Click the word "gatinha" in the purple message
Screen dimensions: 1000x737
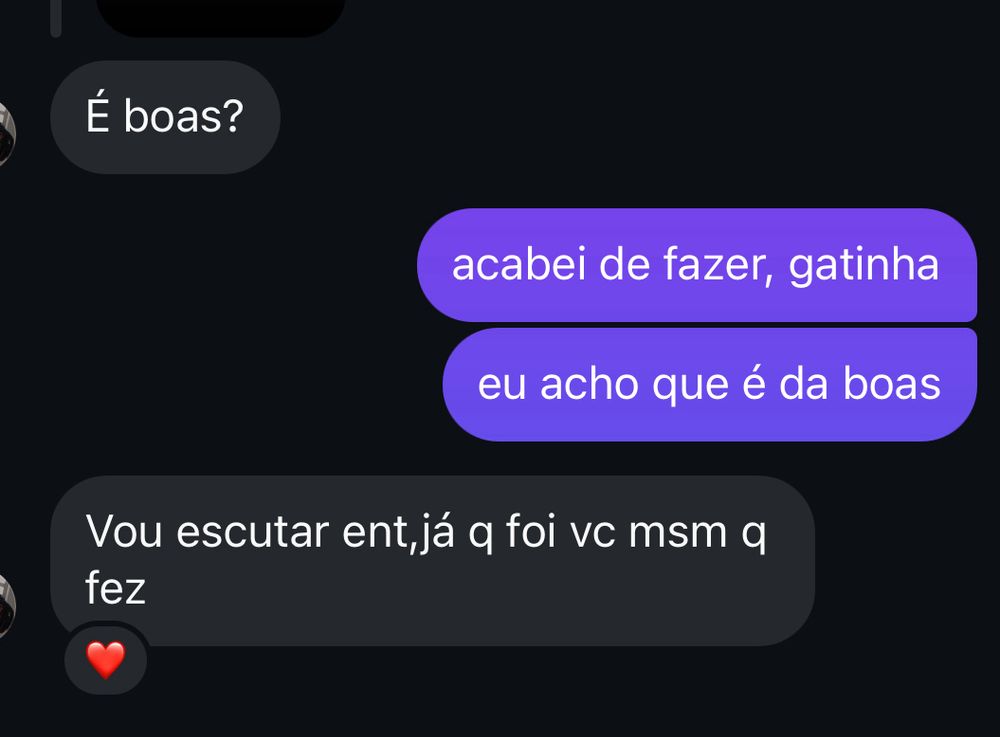[x=864, y=265]
